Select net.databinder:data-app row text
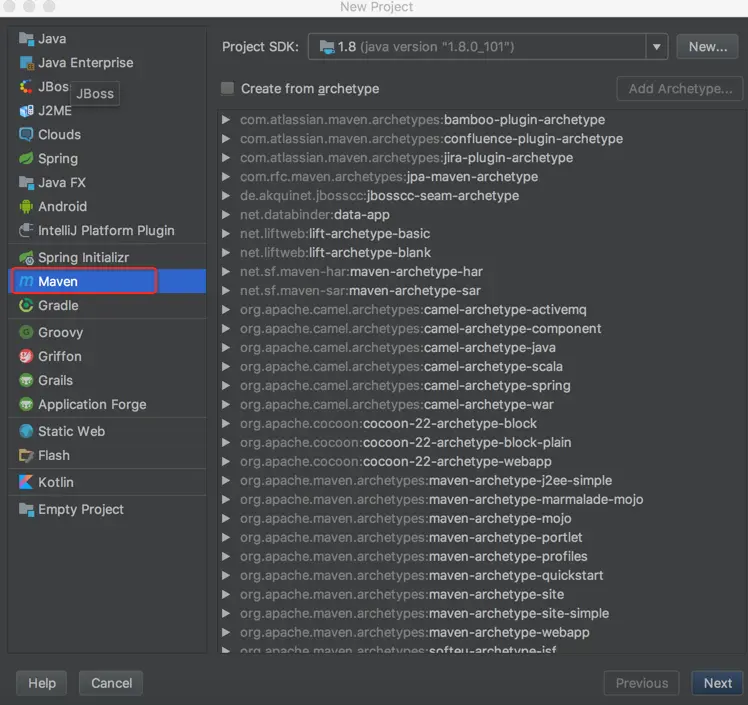Viewport: 748px width, 705px height. click(315, 215)
